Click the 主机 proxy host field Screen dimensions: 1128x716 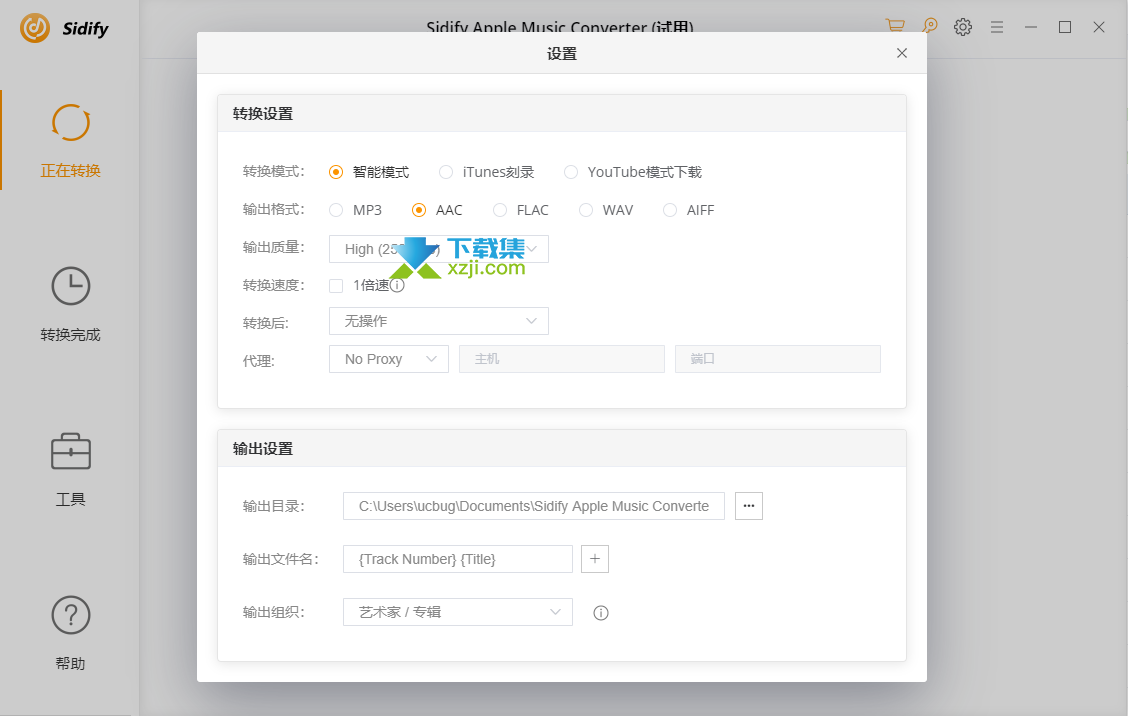pos(562,359)
